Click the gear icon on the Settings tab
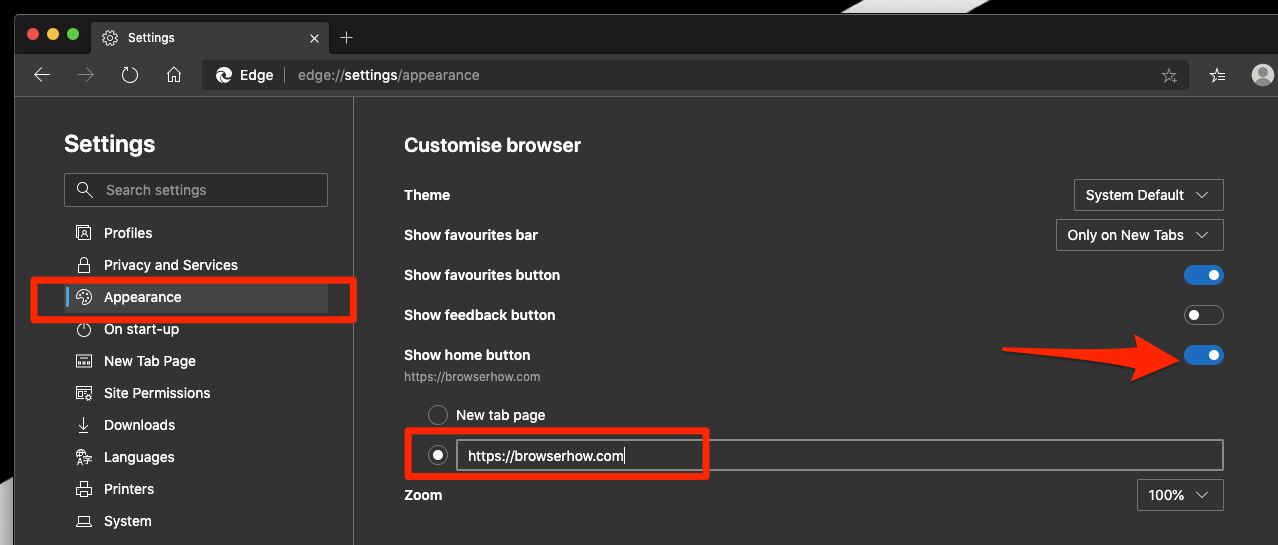1278x545 pixels. 111,38
